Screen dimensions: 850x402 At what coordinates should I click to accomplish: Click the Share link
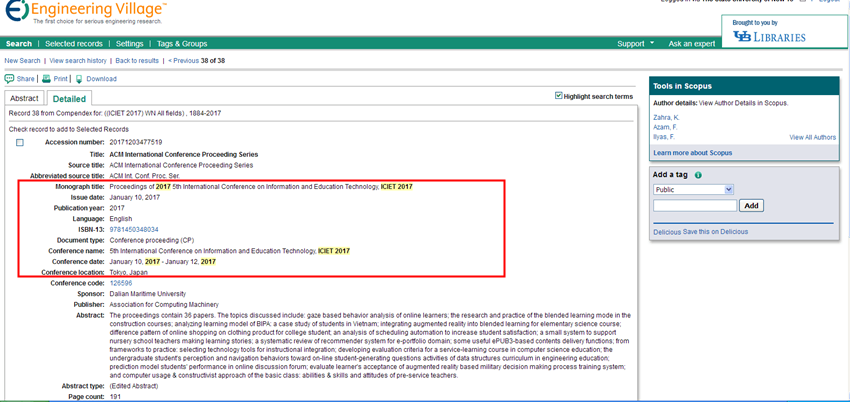tap(25, 79)
